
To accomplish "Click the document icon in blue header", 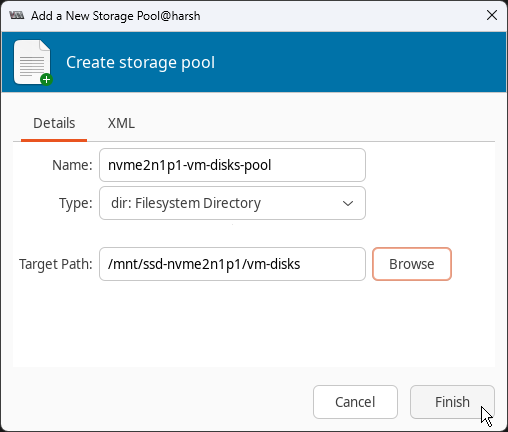I will click(32, 62).
